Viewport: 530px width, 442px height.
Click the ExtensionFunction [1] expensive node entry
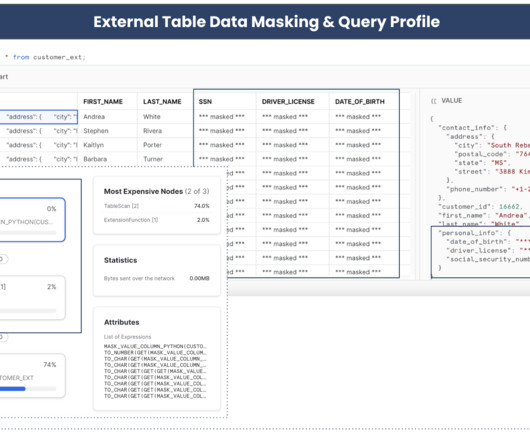156,220
